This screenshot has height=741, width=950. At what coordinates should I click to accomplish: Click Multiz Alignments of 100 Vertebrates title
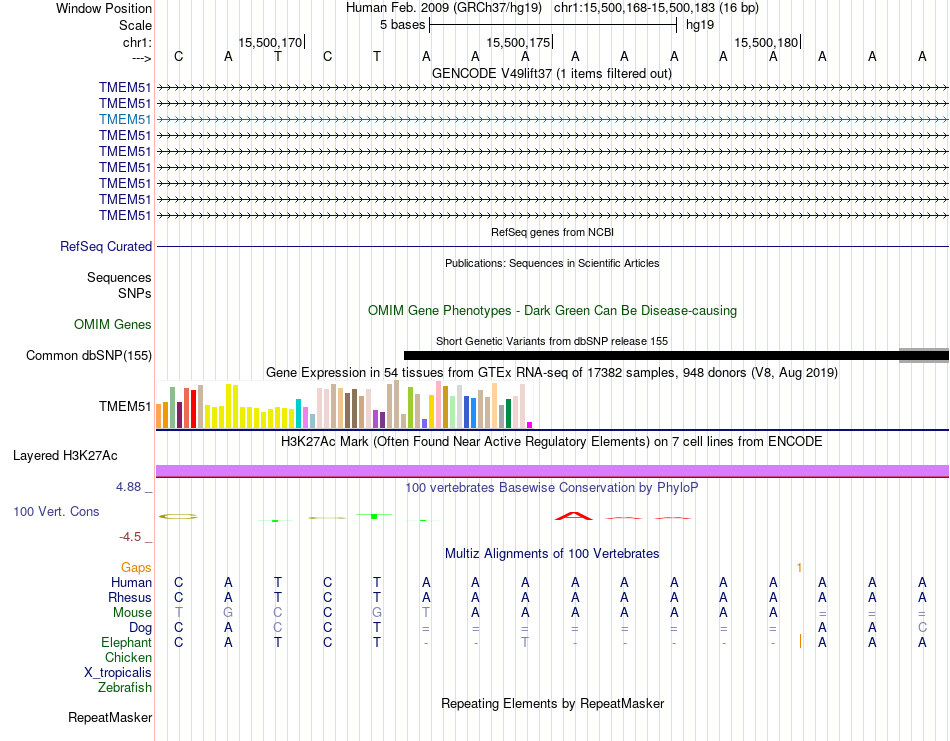pyautogui.click(x=552, y=553)
